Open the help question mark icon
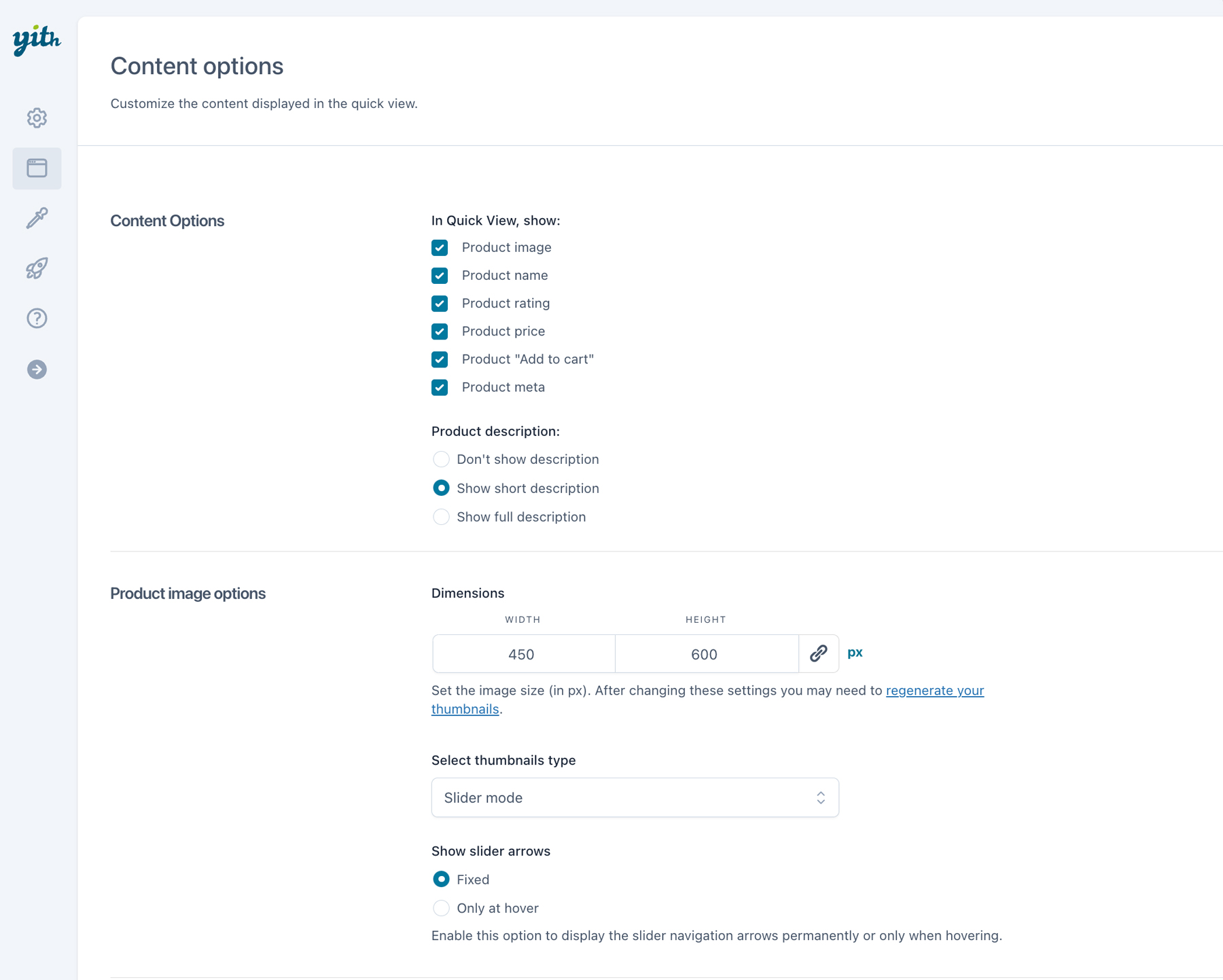 tap(37, 319)
